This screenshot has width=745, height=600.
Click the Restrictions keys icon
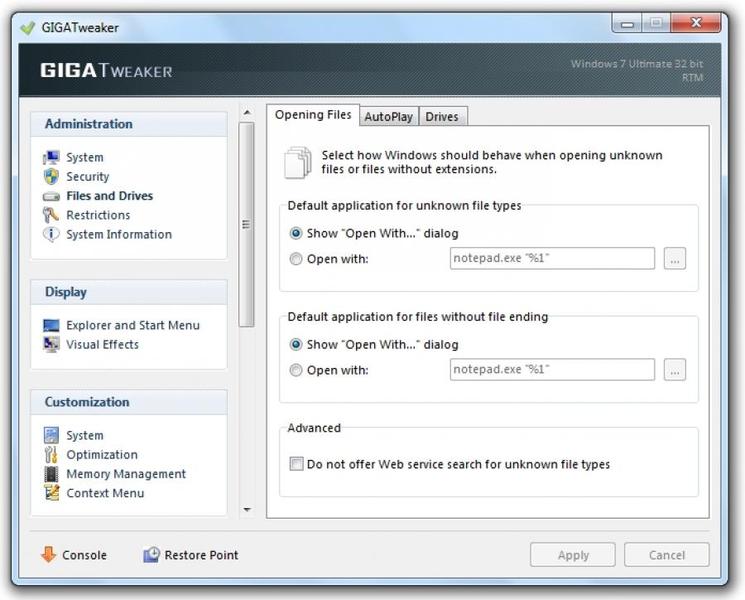point(51,215)
